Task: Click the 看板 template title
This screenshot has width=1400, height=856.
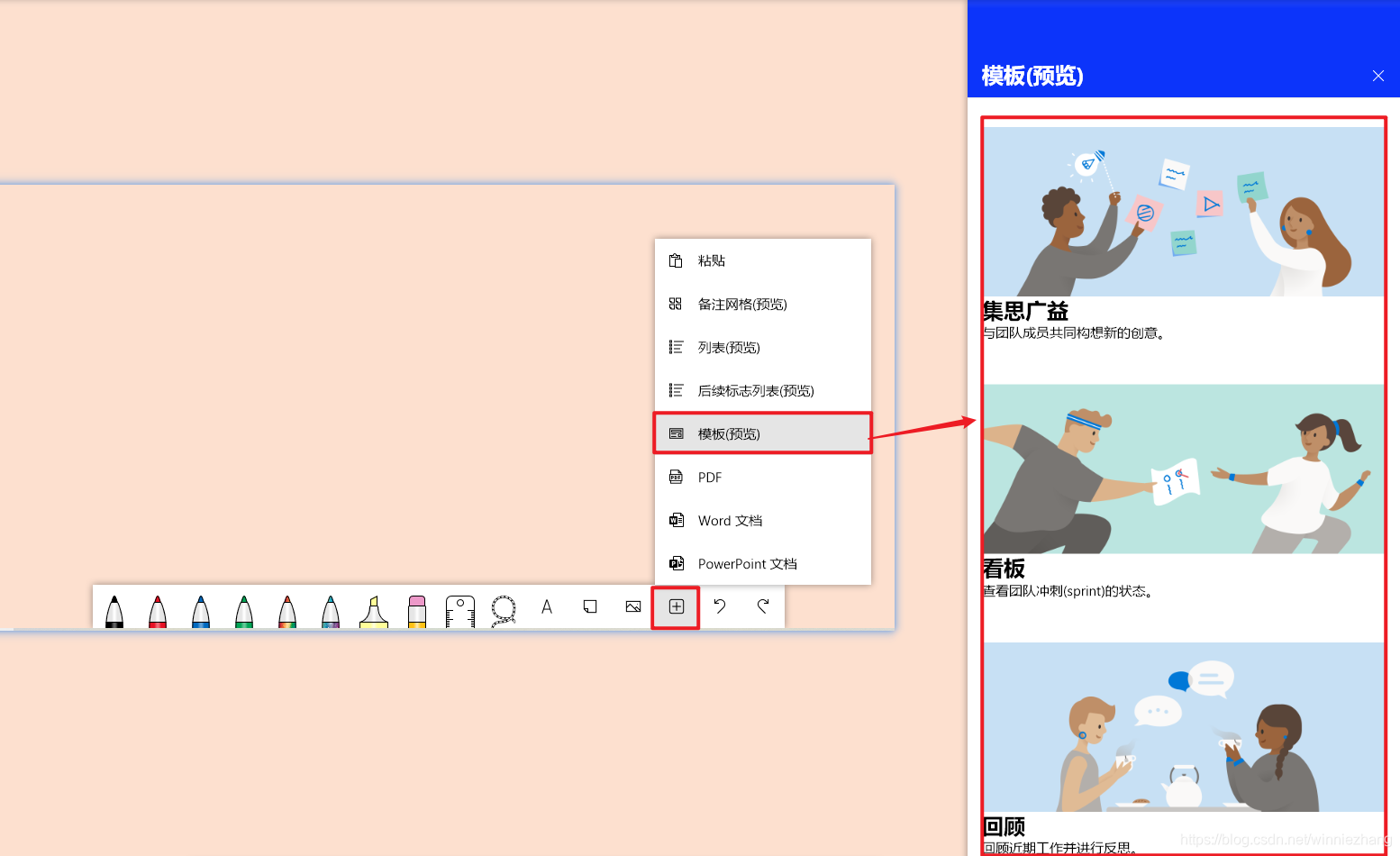Action: 1004,569
